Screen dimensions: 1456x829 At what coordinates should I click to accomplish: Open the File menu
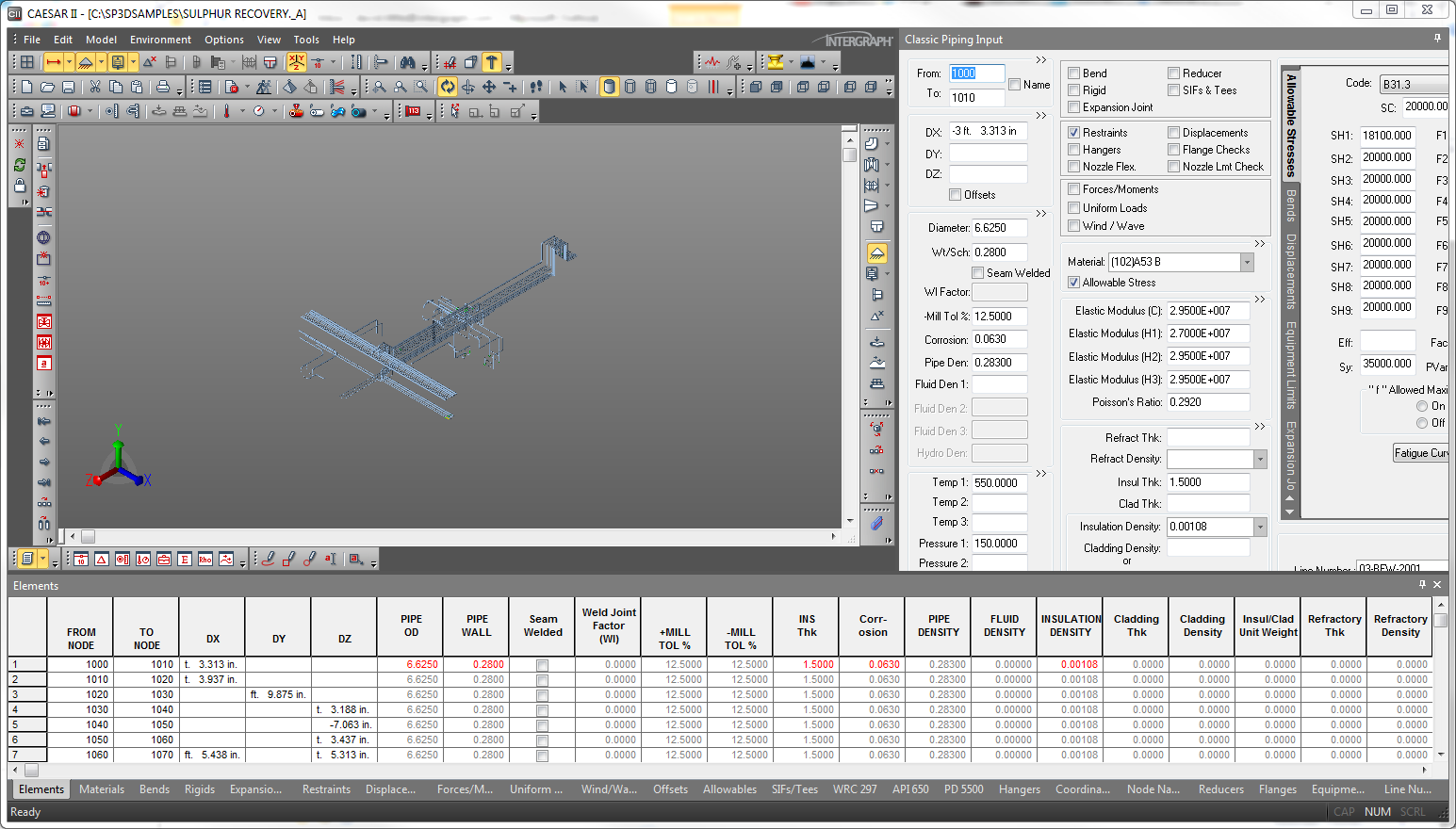point(32,40)
